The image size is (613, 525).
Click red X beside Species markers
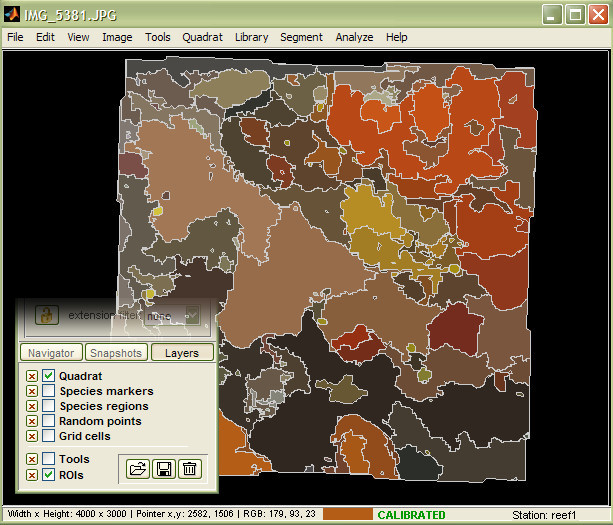32,391
